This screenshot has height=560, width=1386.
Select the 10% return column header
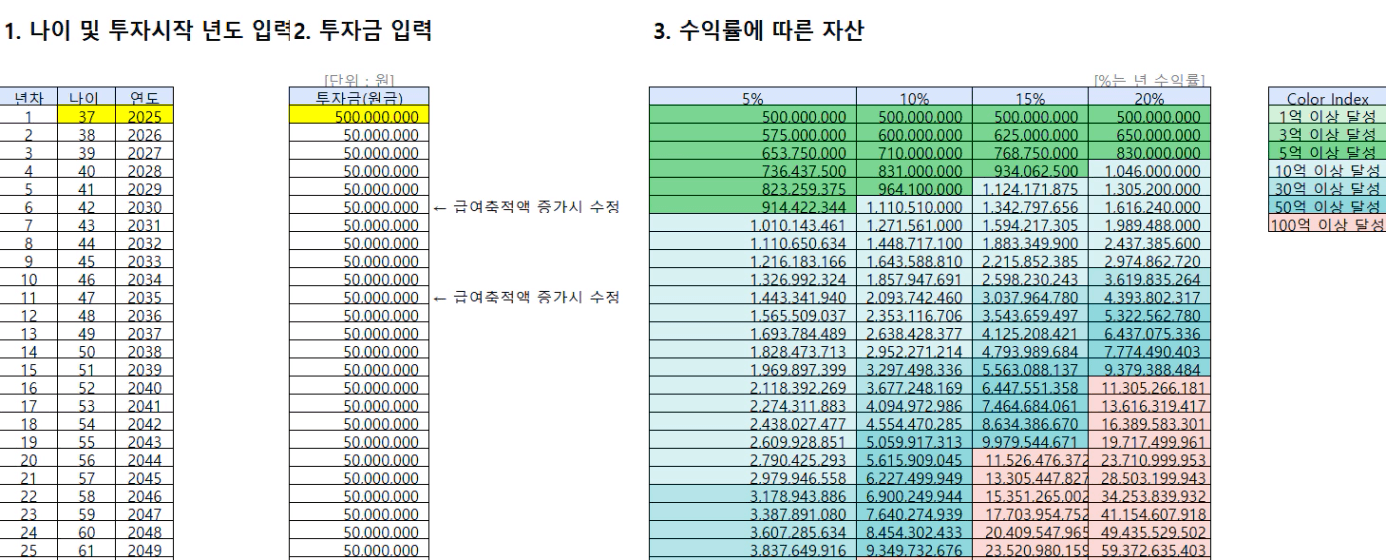point(914,98)
